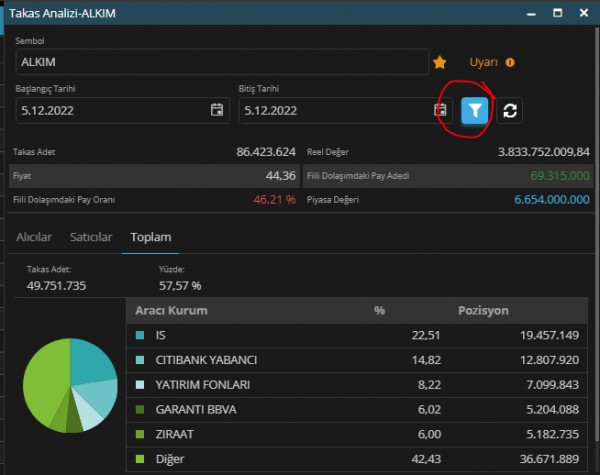Click the Sembol input field with ALKIM
600x475 pixels.
pyautogui.click(x=222, y=62)
